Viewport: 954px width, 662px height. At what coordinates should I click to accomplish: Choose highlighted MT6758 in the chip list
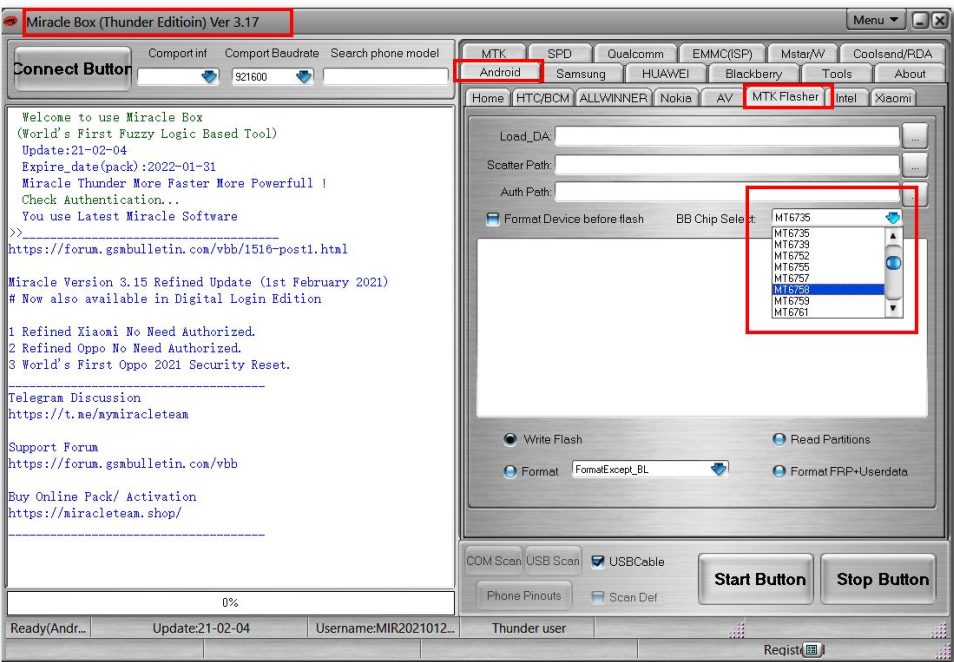pos(827,290)
